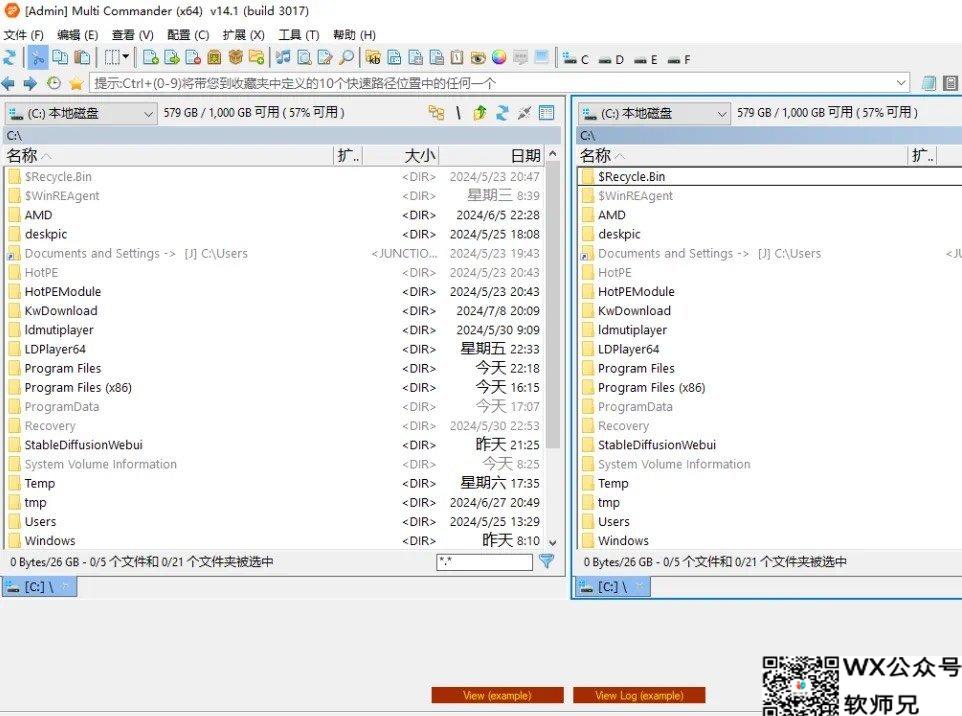The image size is (962, 716).
Task: Click the funnel filter icon in left panel
Action: point(546,561)
